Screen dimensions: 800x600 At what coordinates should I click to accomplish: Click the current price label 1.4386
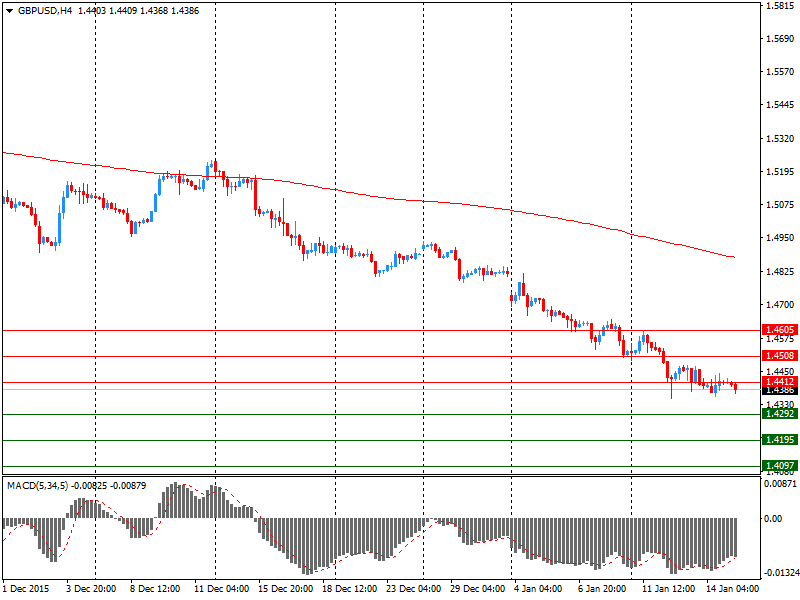(x=780, y=391)
